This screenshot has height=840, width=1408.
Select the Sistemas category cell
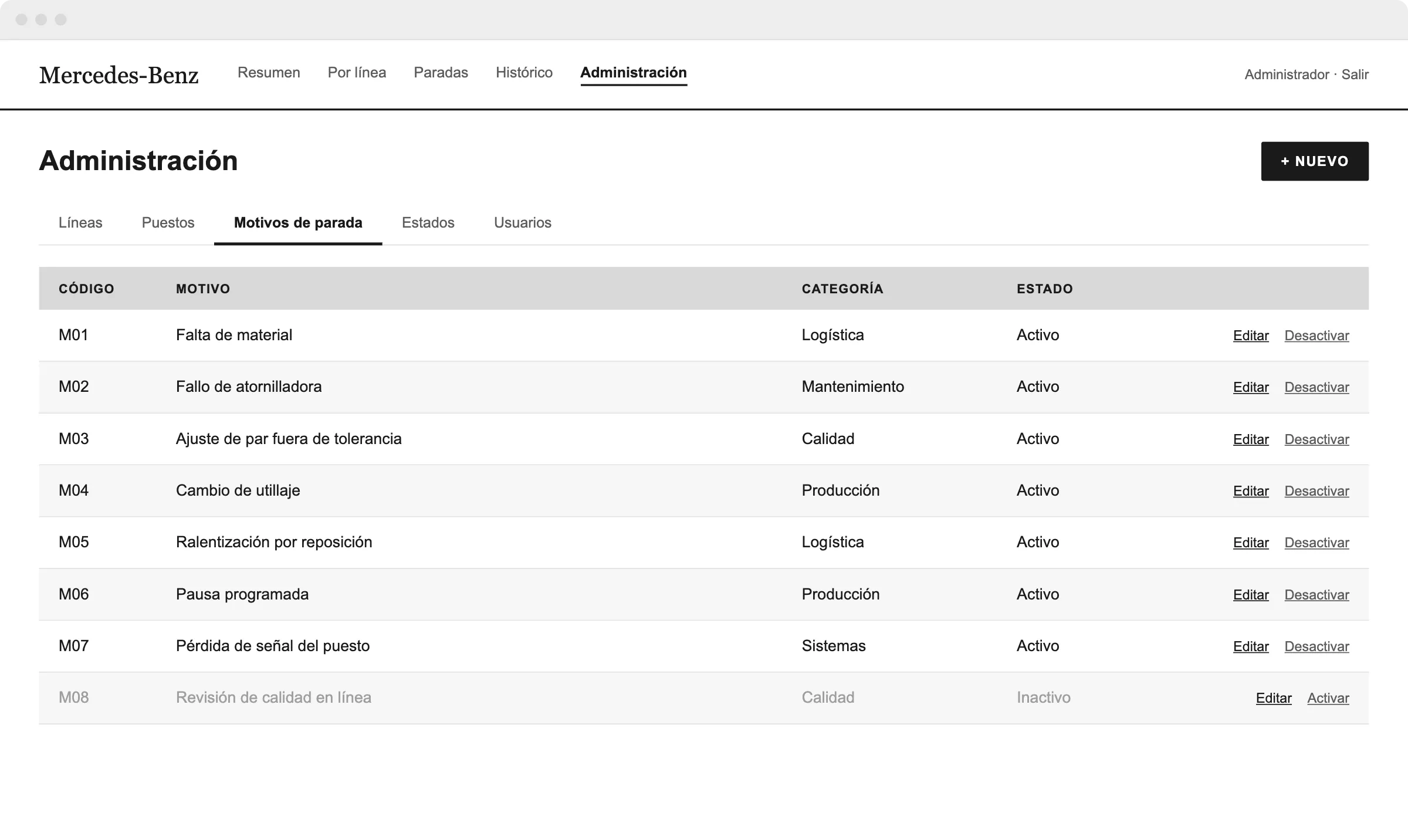pos(834,646)
